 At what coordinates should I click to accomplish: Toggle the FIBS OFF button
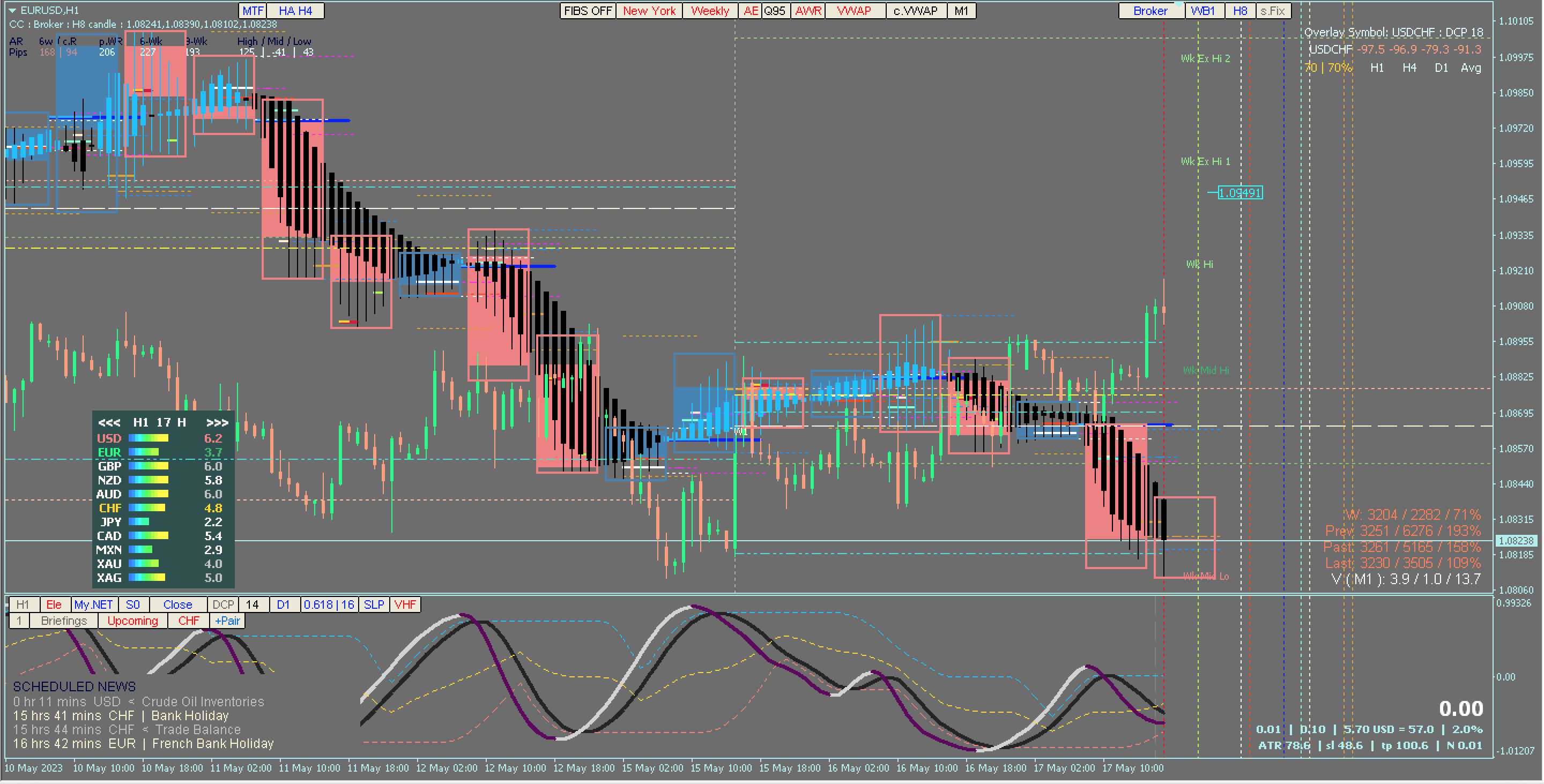click(x=588, y=11)
